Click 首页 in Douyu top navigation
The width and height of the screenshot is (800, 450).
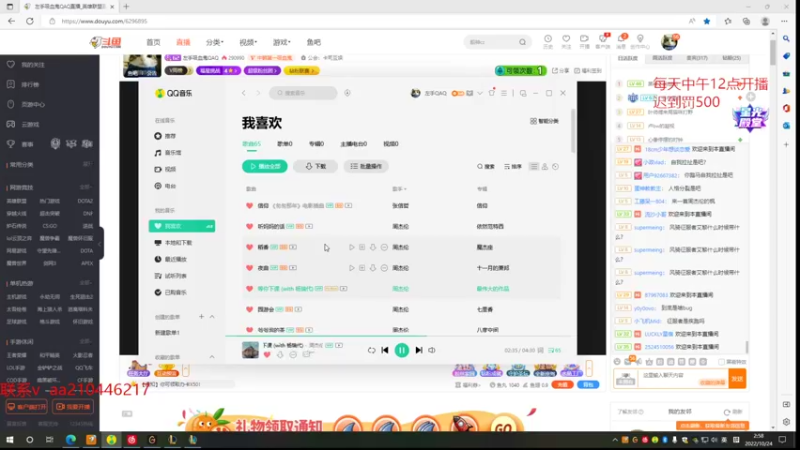(x=154, y=42)
